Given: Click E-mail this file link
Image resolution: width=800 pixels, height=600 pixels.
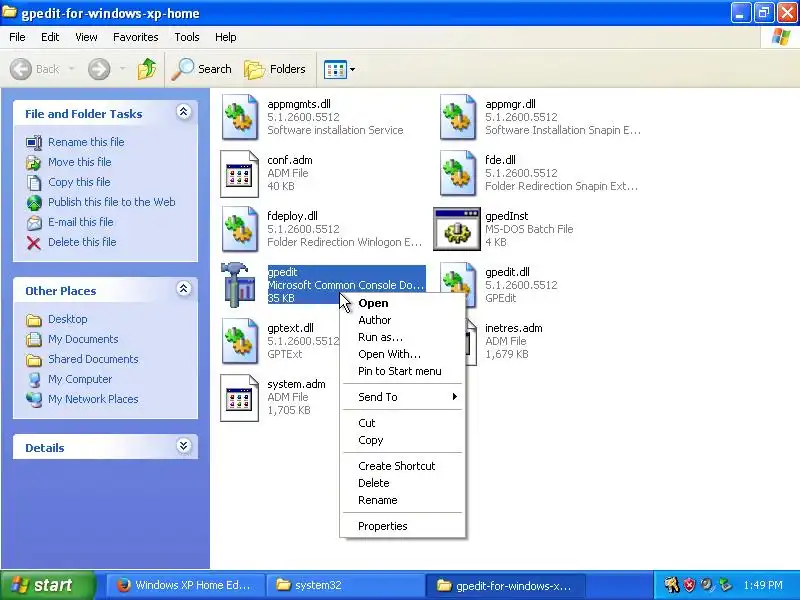Looking at the screenshot, I should pos(81,222).
